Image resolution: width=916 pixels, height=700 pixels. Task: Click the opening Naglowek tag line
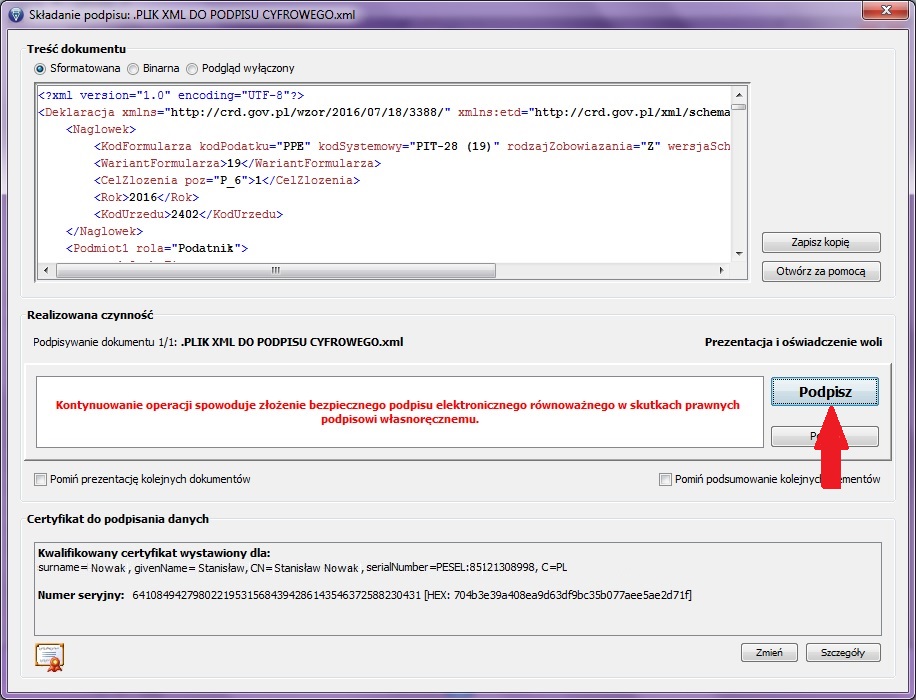point(101,129)
